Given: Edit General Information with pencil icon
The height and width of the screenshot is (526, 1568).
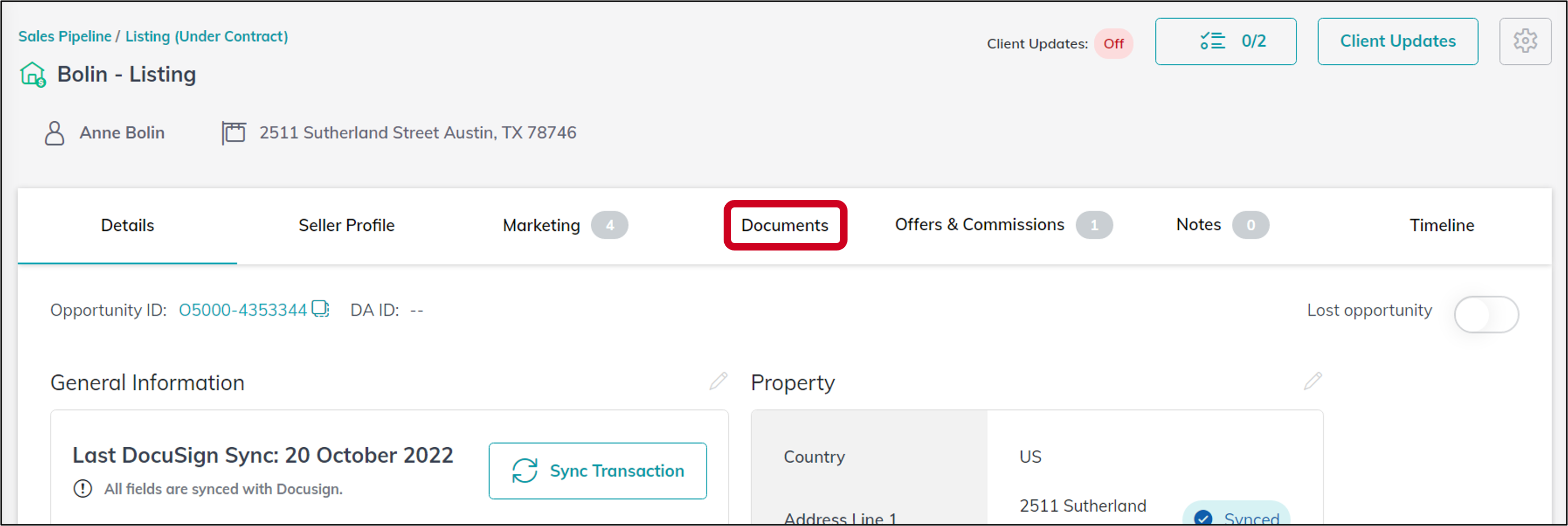Looking at the screenshot, I should click(x=718, y=382).
